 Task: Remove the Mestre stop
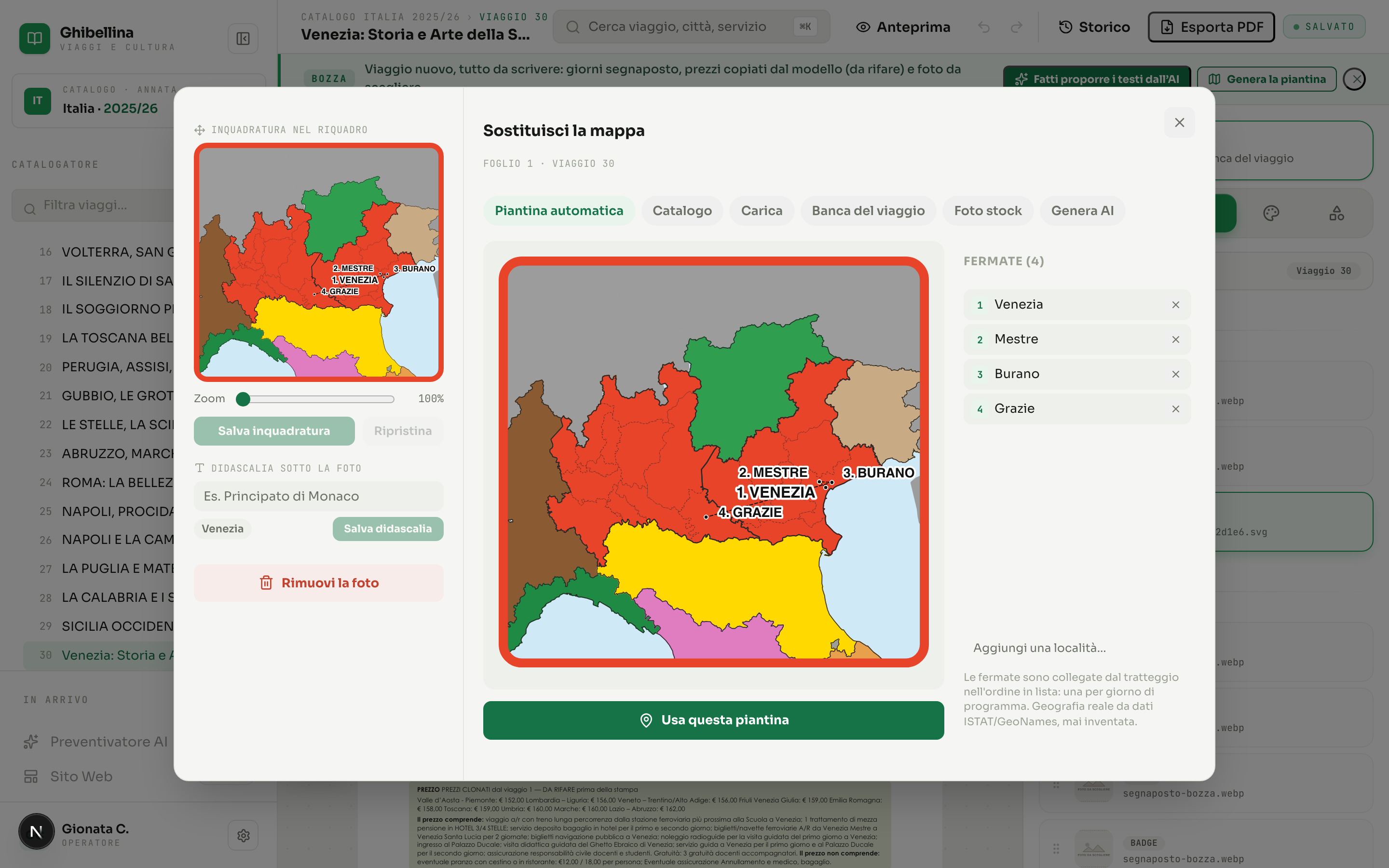pos(1175,340)
